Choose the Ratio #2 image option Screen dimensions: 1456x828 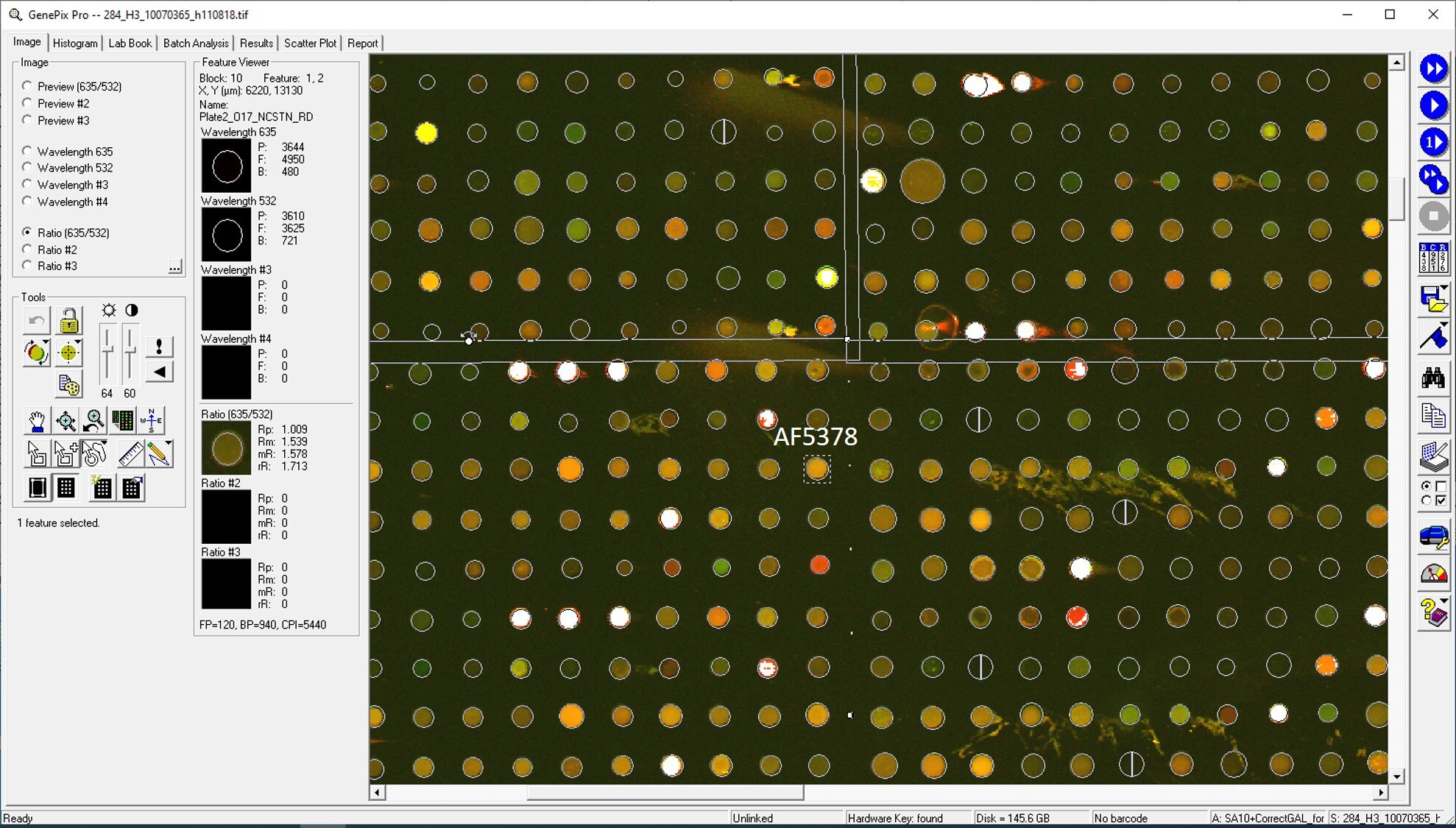(27, 250)
